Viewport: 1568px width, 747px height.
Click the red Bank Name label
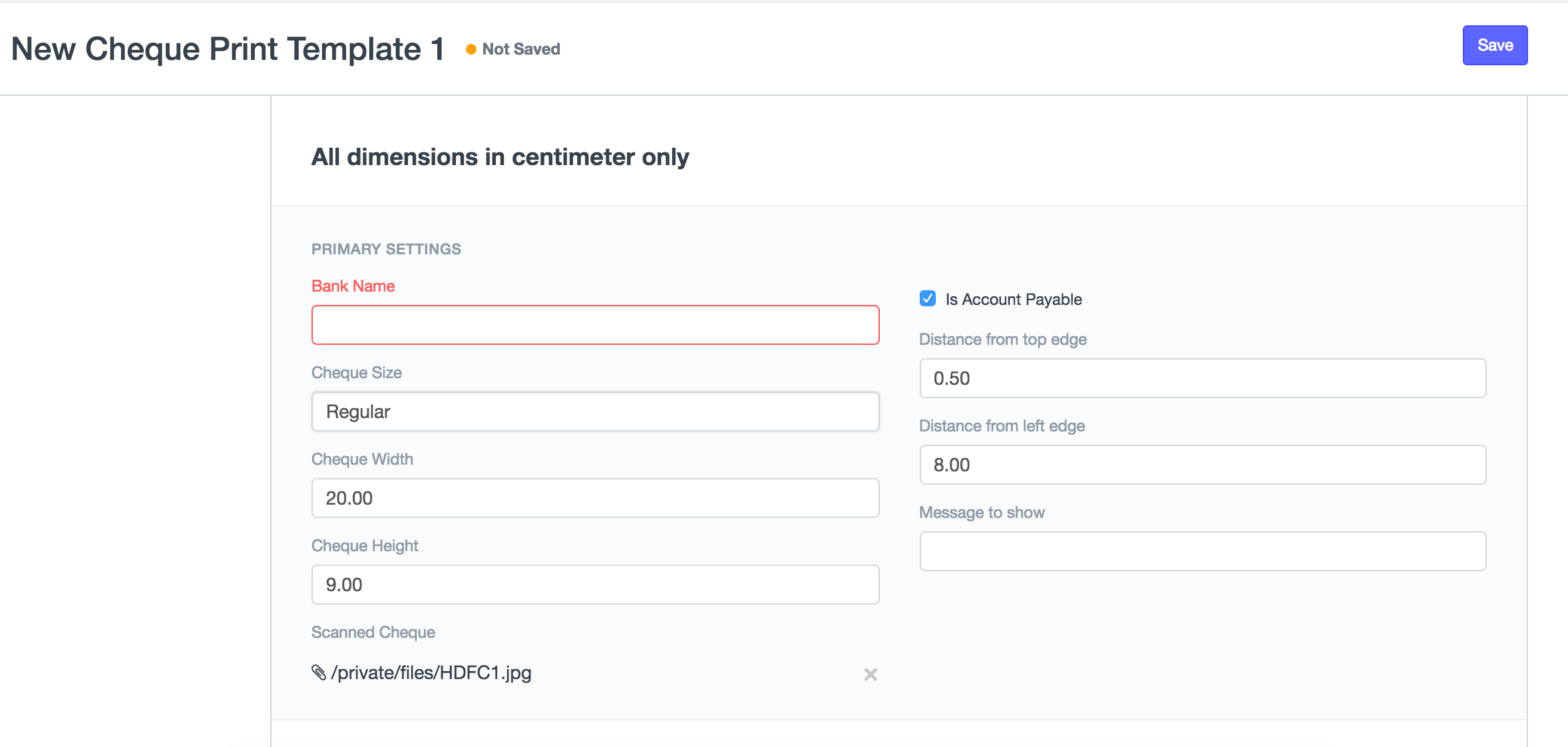[353, 286]
